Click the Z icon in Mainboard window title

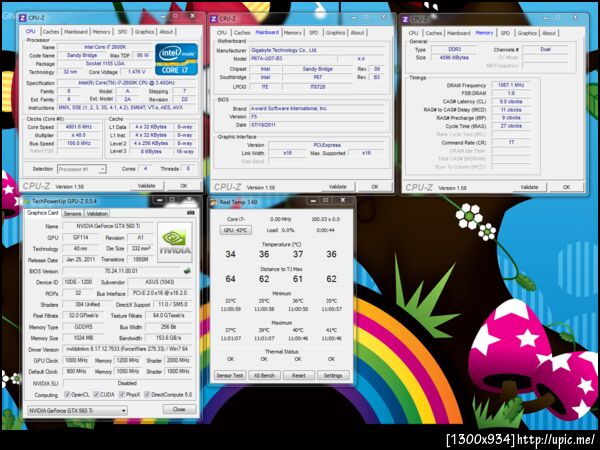pyautogui.click(x=214, y=19)
